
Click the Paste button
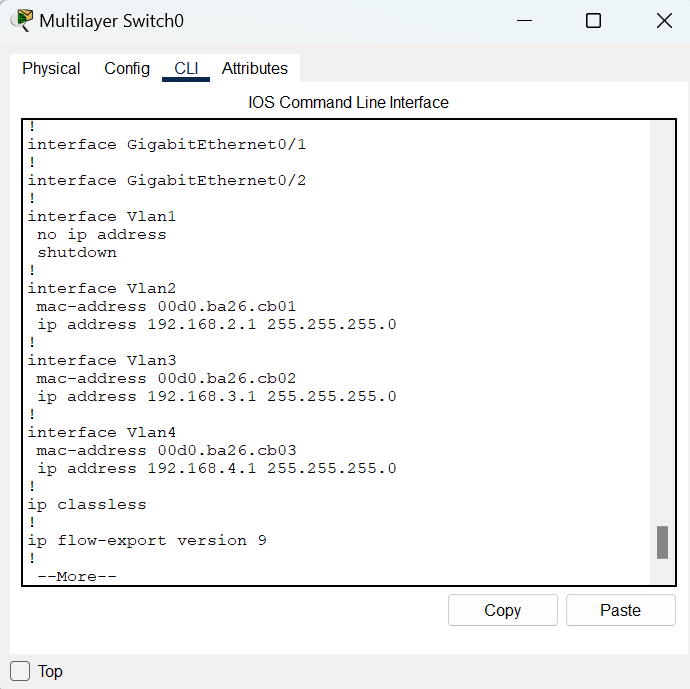tap(620, 610)
